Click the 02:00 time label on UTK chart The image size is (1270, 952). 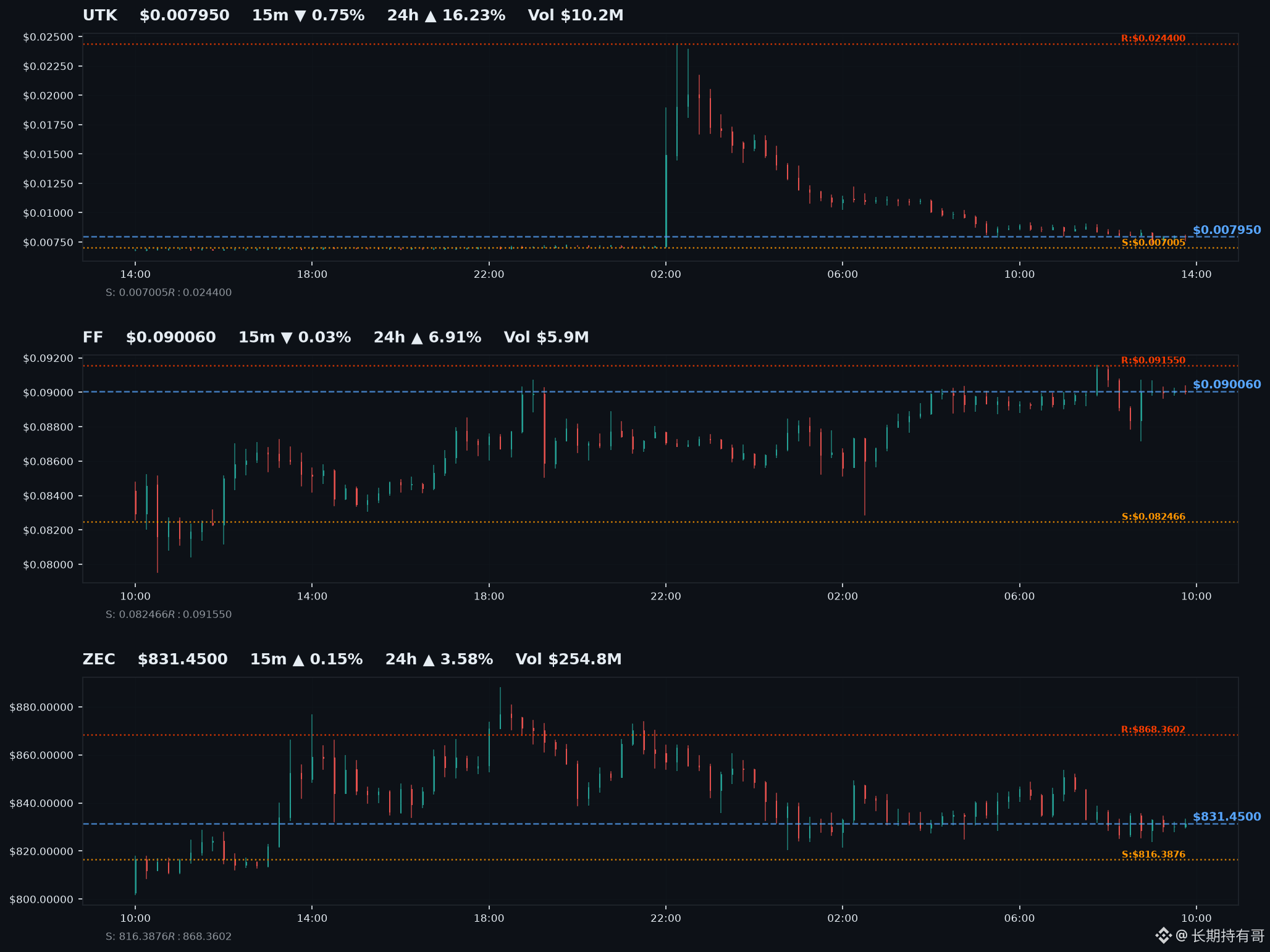tap(666, 275)
